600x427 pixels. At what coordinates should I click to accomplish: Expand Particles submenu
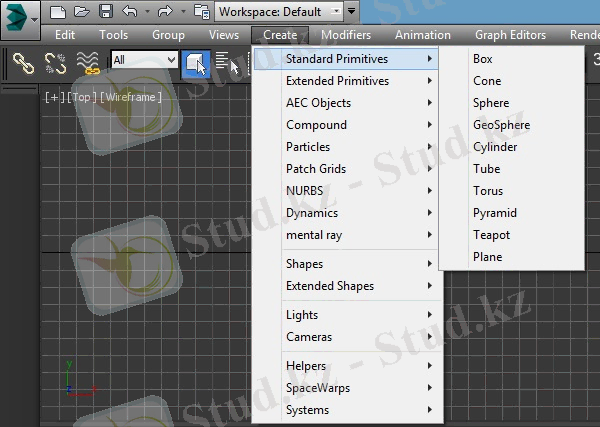click(x=346, y=147)
